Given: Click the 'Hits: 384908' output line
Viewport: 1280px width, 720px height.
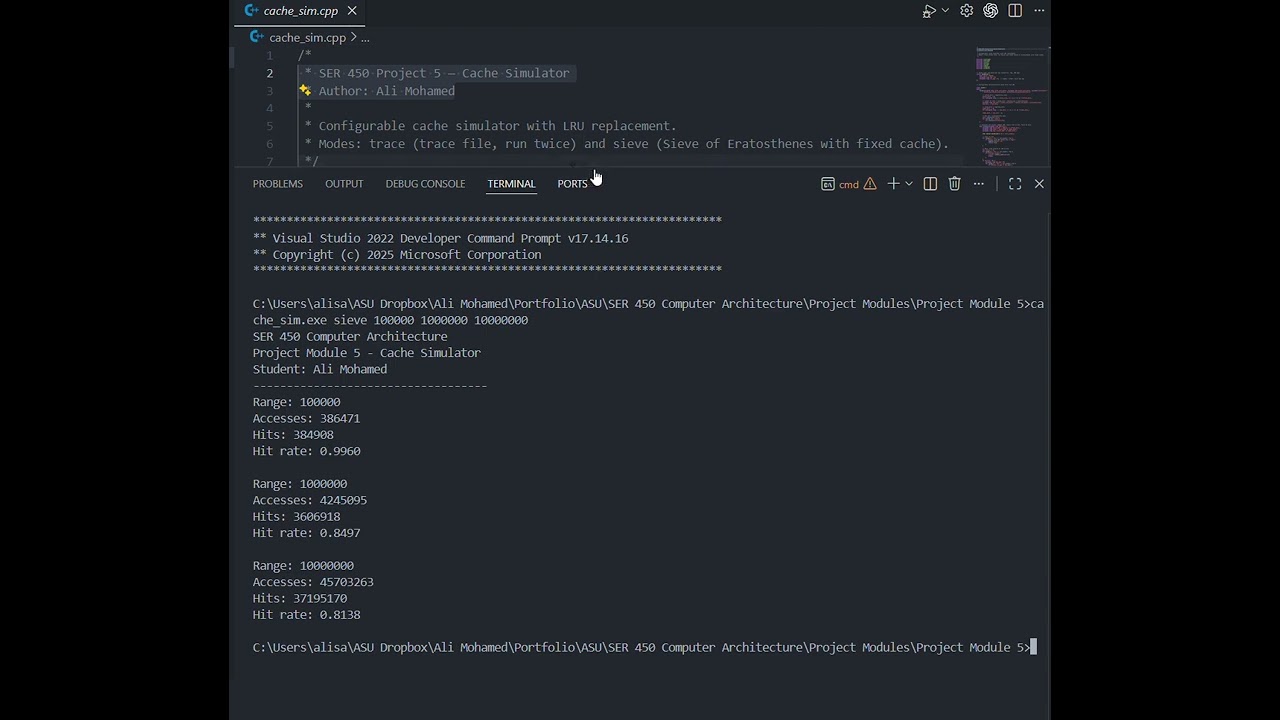Looking at the screenshot, I should click(293, 435).
